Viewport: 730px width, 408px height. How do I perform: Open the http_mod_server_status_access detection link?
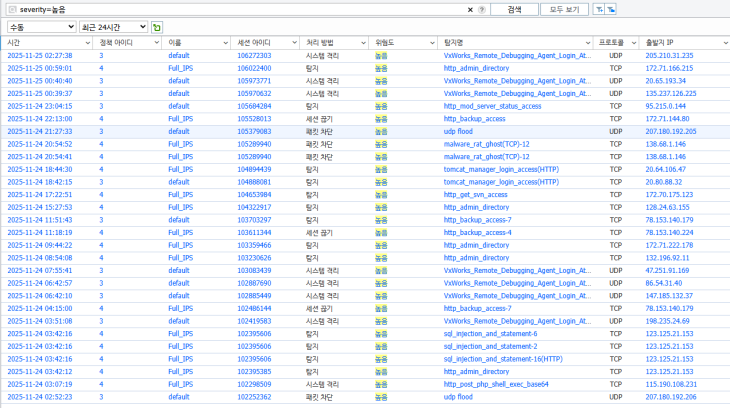pos(491,105)
